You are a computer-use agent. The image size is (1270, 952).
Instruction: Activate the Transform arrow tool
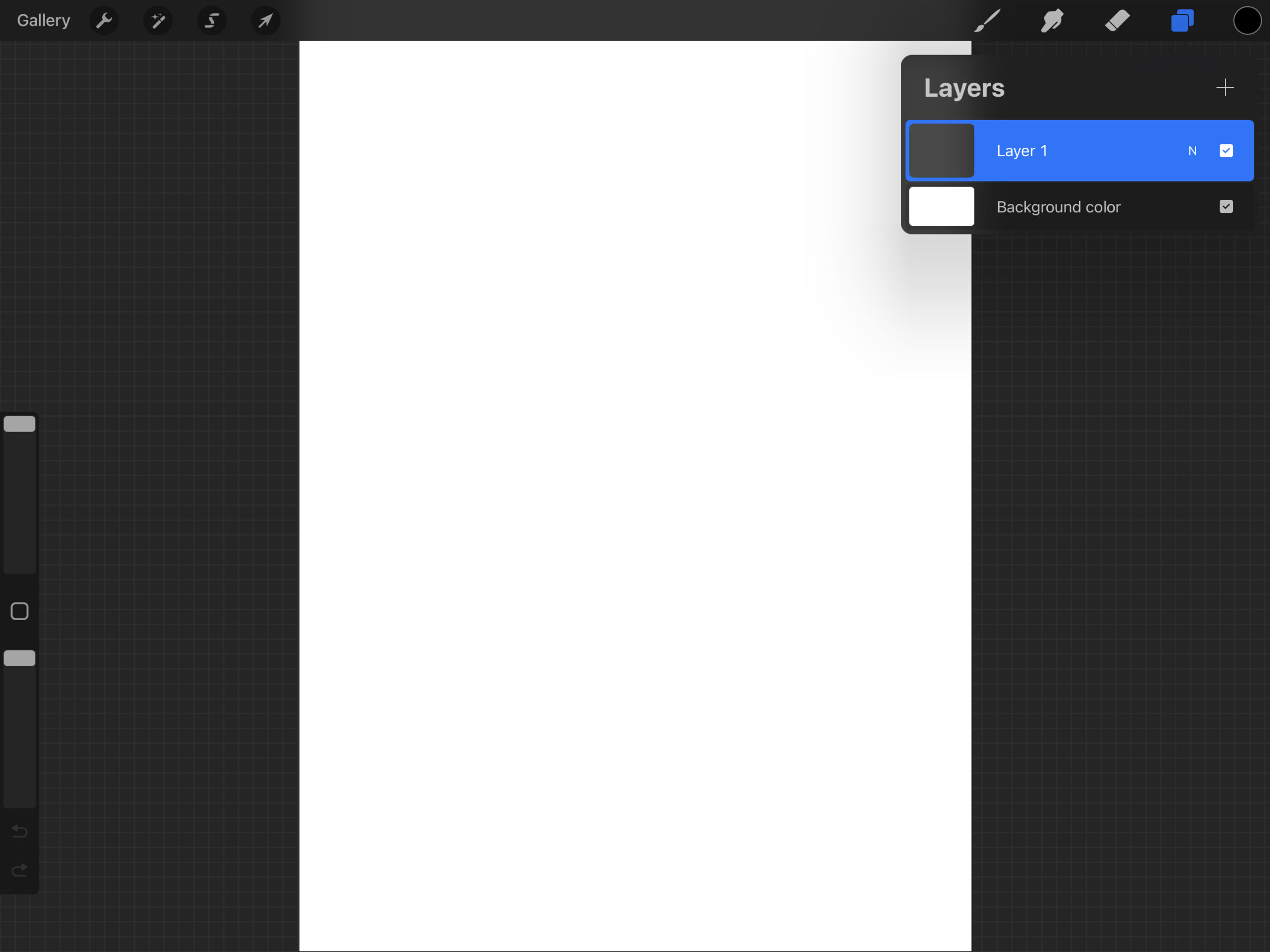265,21
